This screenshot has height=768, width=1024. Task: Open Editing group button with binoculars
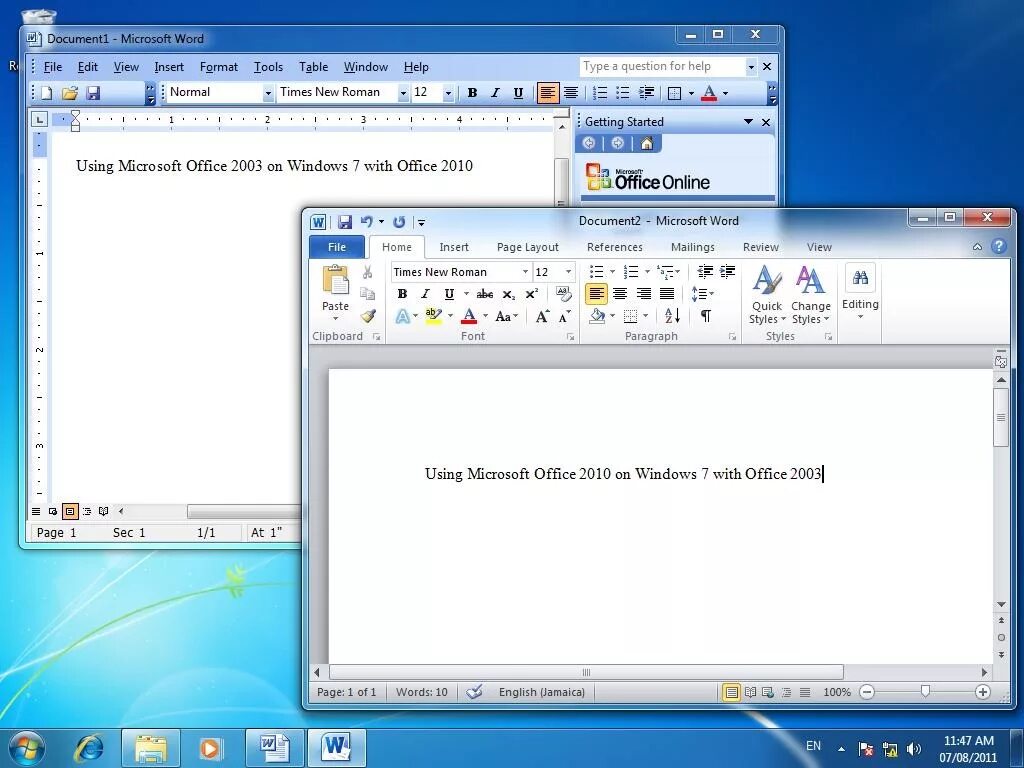coord(860,291)
